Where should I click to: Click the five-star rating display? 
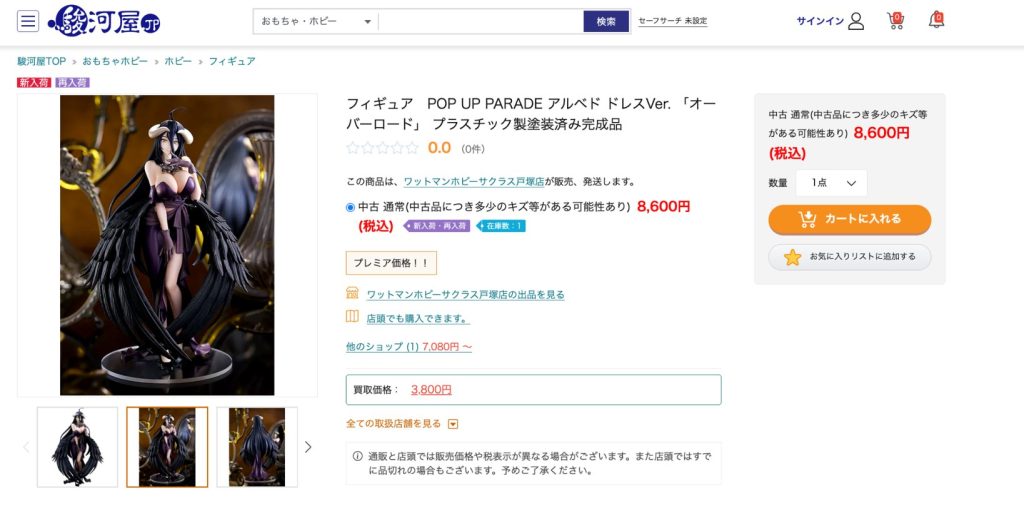382,148
